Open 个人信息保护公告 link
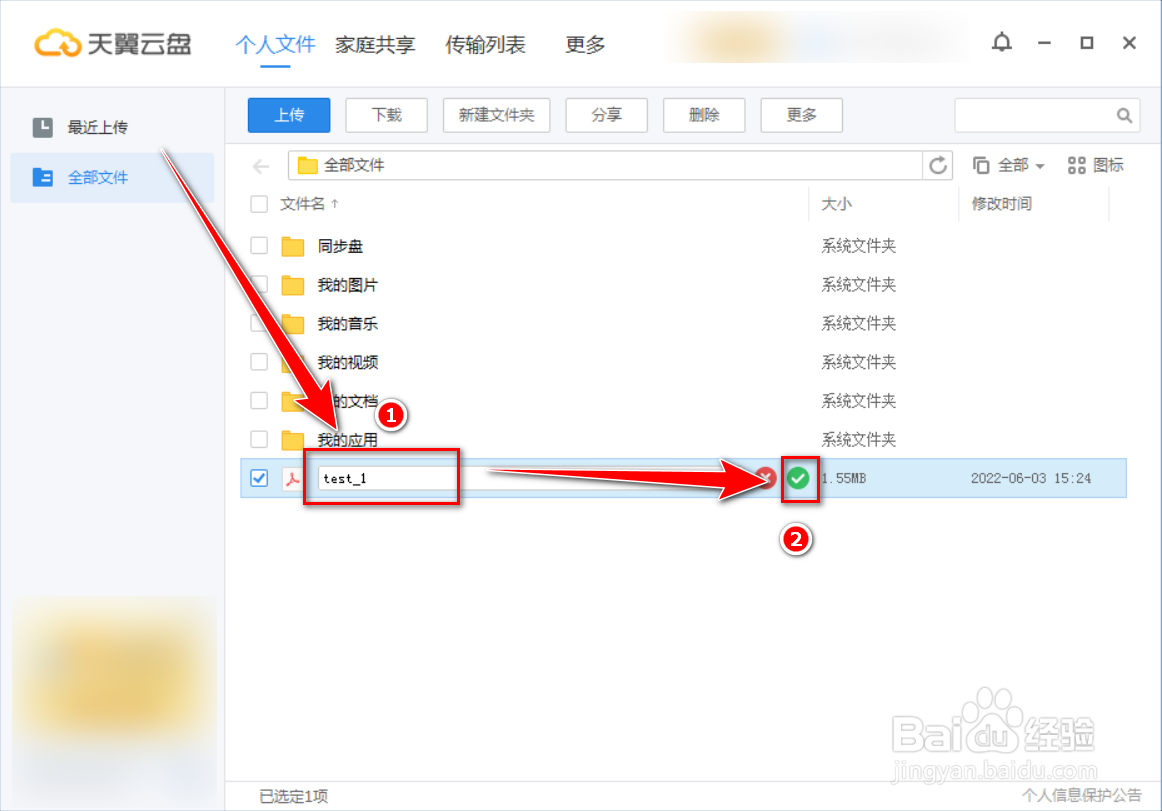Screen dimensions: 1162x811 [x=1081, y=795]
